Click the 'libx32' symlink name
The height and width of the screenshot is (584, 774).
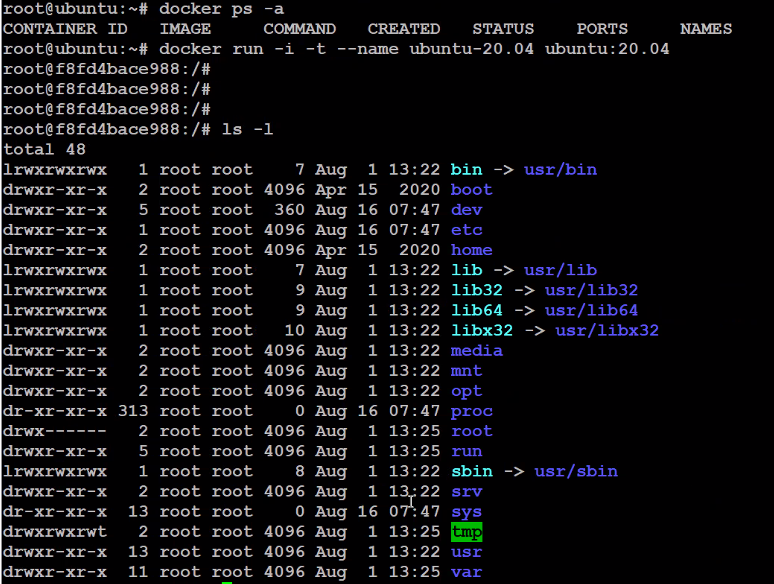482,330
